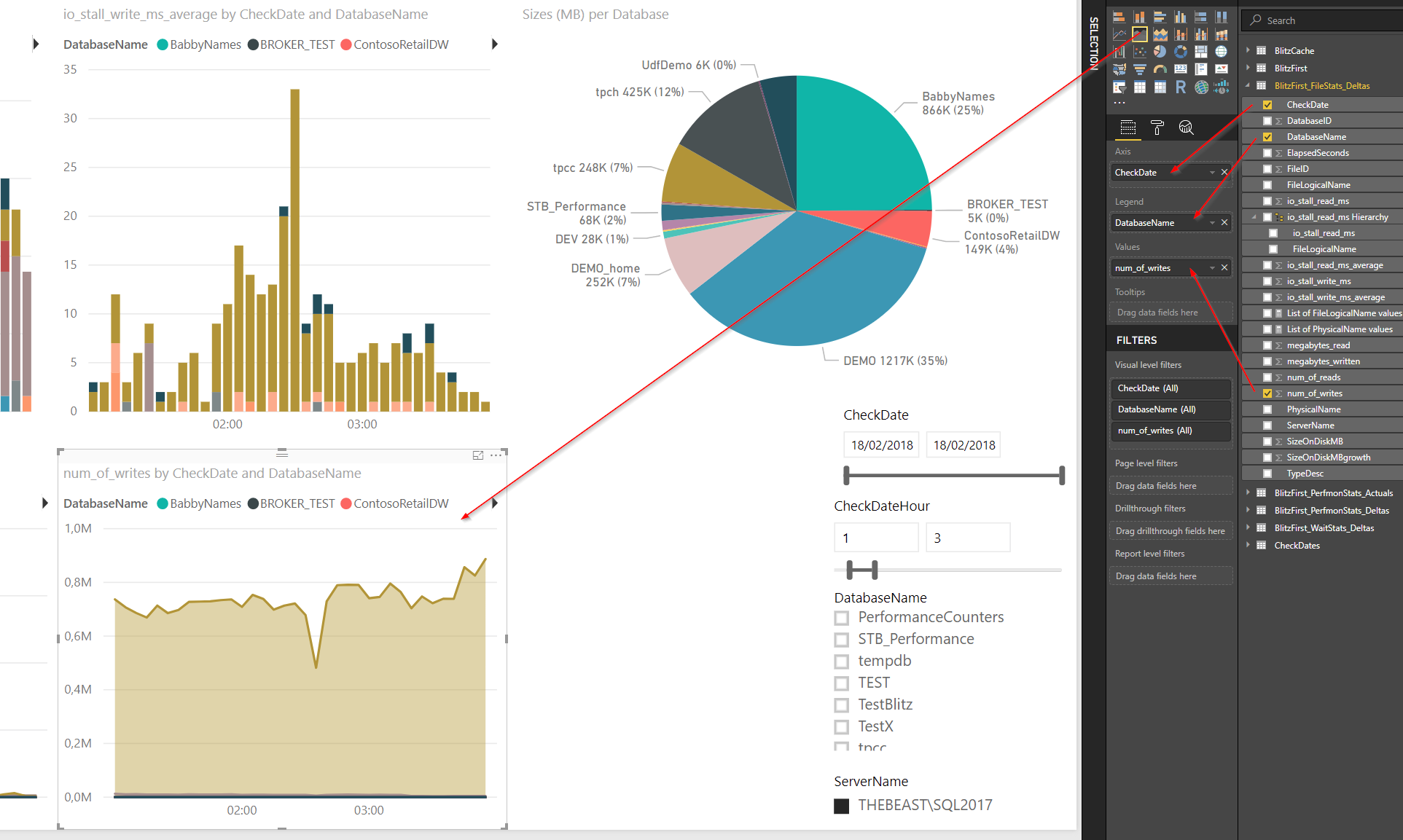Switch visual to stacked area chart
Screen dimensions: 1403x840
1160,34
